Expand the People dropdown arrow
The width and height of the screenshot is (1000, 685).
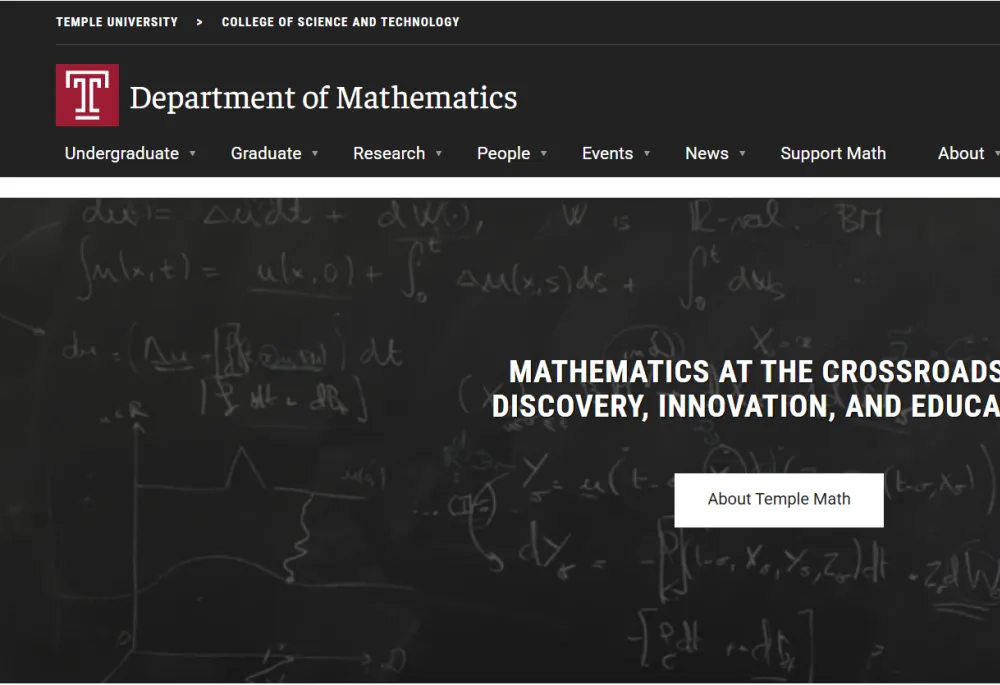tap(544, 154)
